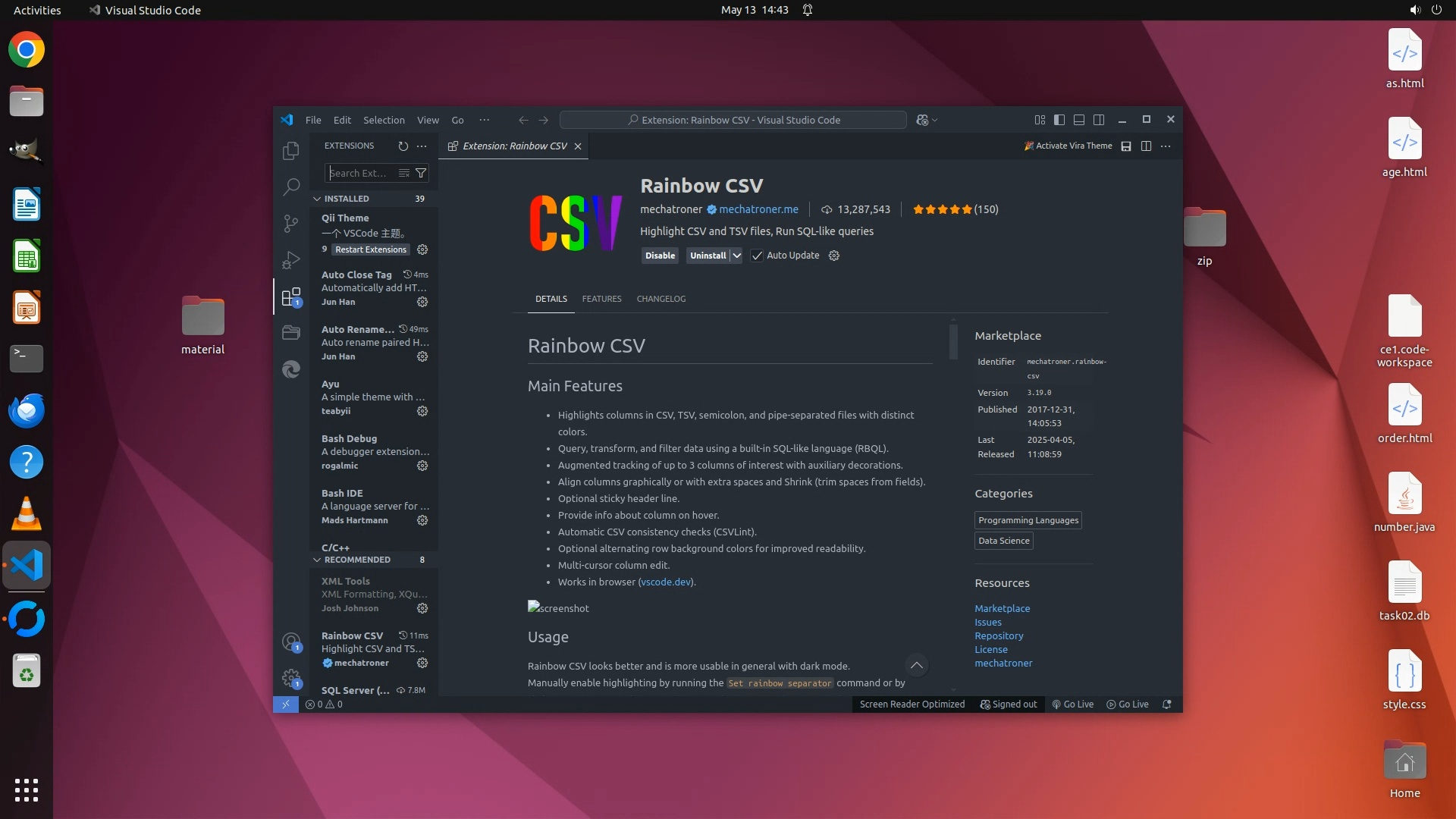Open Source Control view
This screenshot has height=819, width=1456.
(290, 223)
